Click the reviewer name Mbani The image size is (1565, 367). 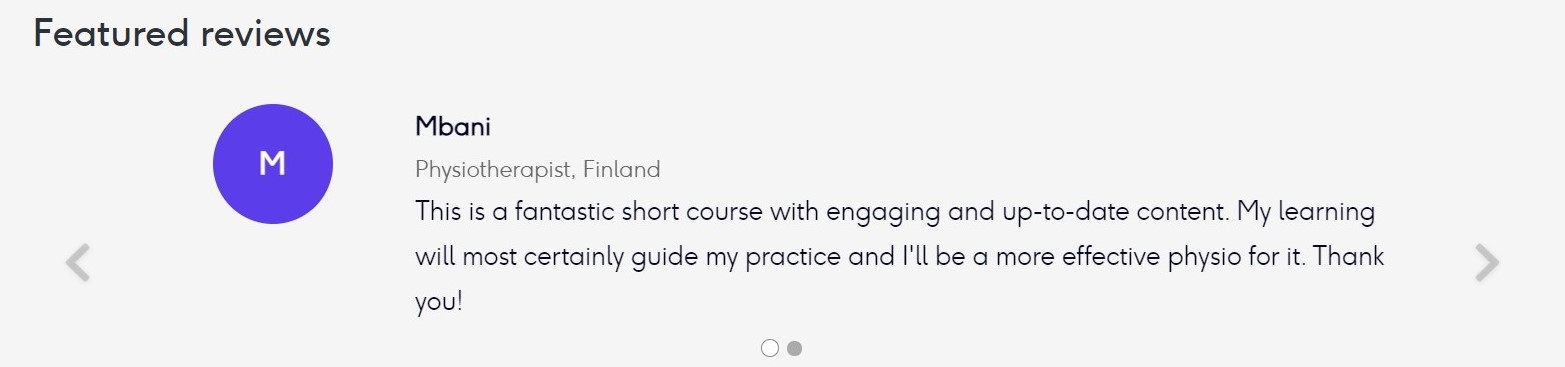click(x=453, y=127)
